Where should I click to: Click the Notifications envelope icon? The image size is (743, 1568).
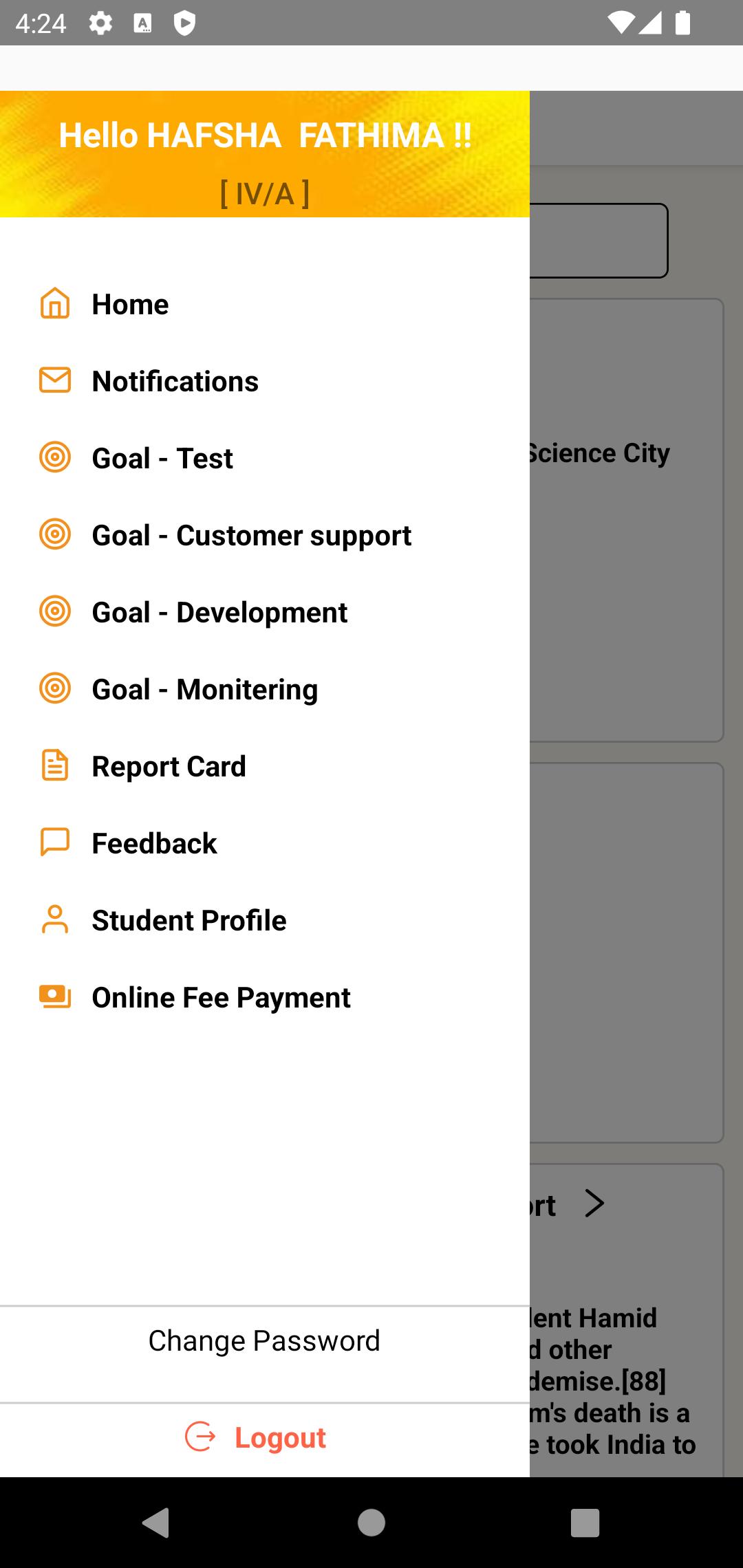55,380
